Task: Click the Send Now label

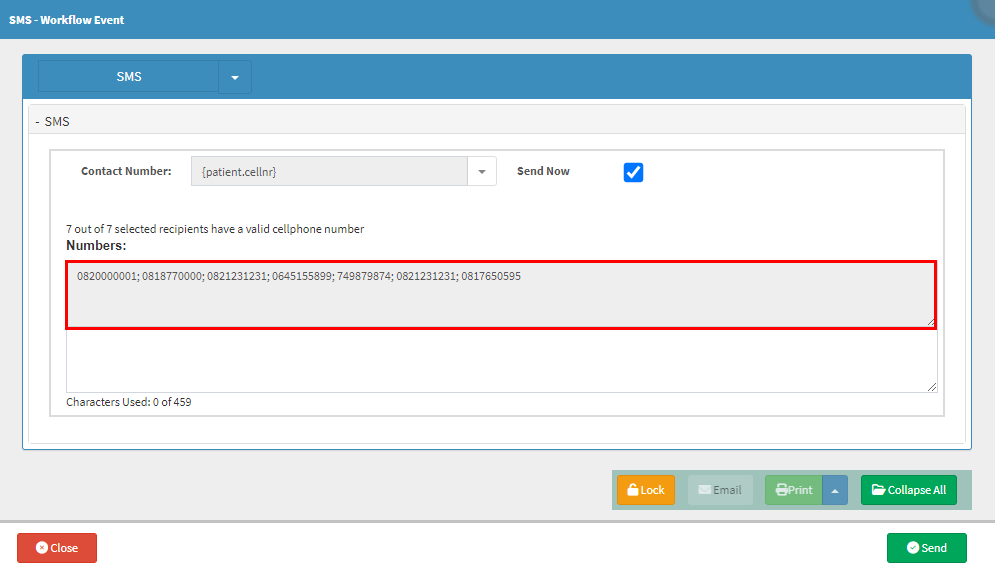Action: pyautogui.click(x=543, y=171)
